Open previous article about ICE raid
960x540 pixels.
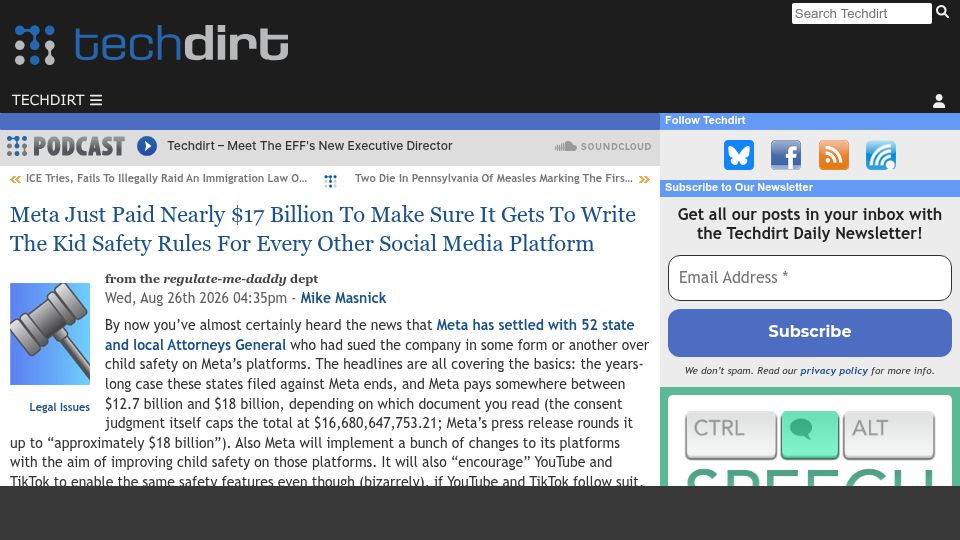(x=167, y=178)
